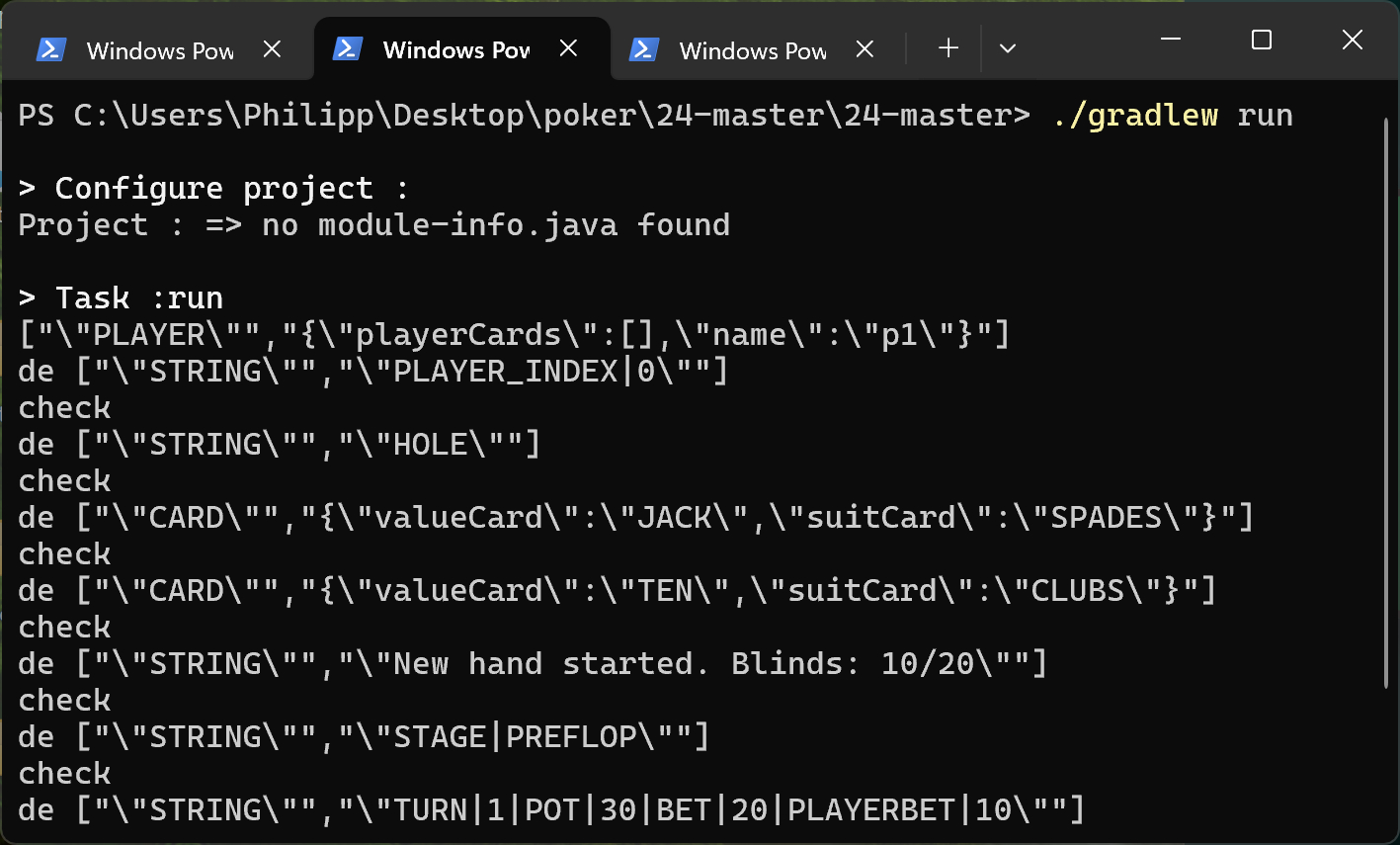1400x845 pixels.
Task: Click the PowerShell icon on the active middle tab
Action: click(x=350, y=48)
